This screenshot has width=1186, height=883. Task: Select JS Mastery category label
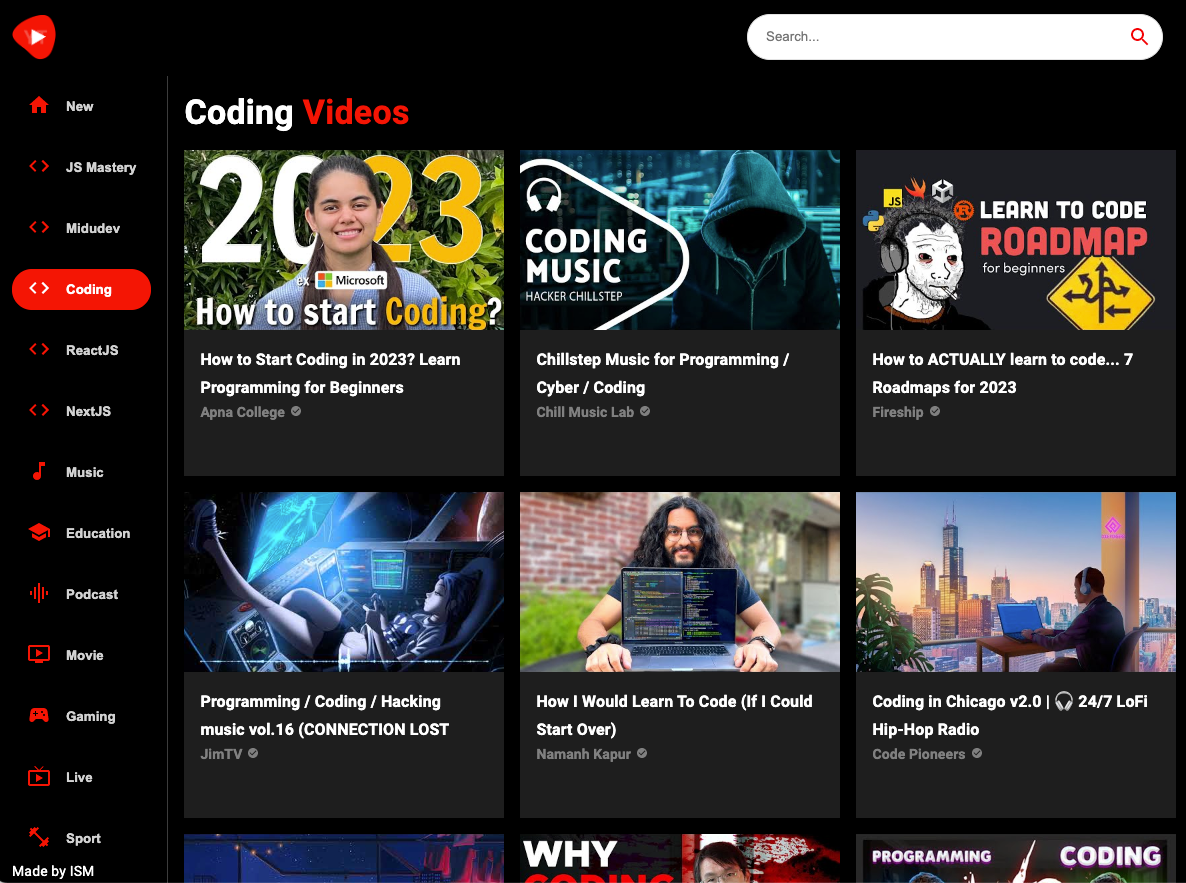[x=101, y=167]
